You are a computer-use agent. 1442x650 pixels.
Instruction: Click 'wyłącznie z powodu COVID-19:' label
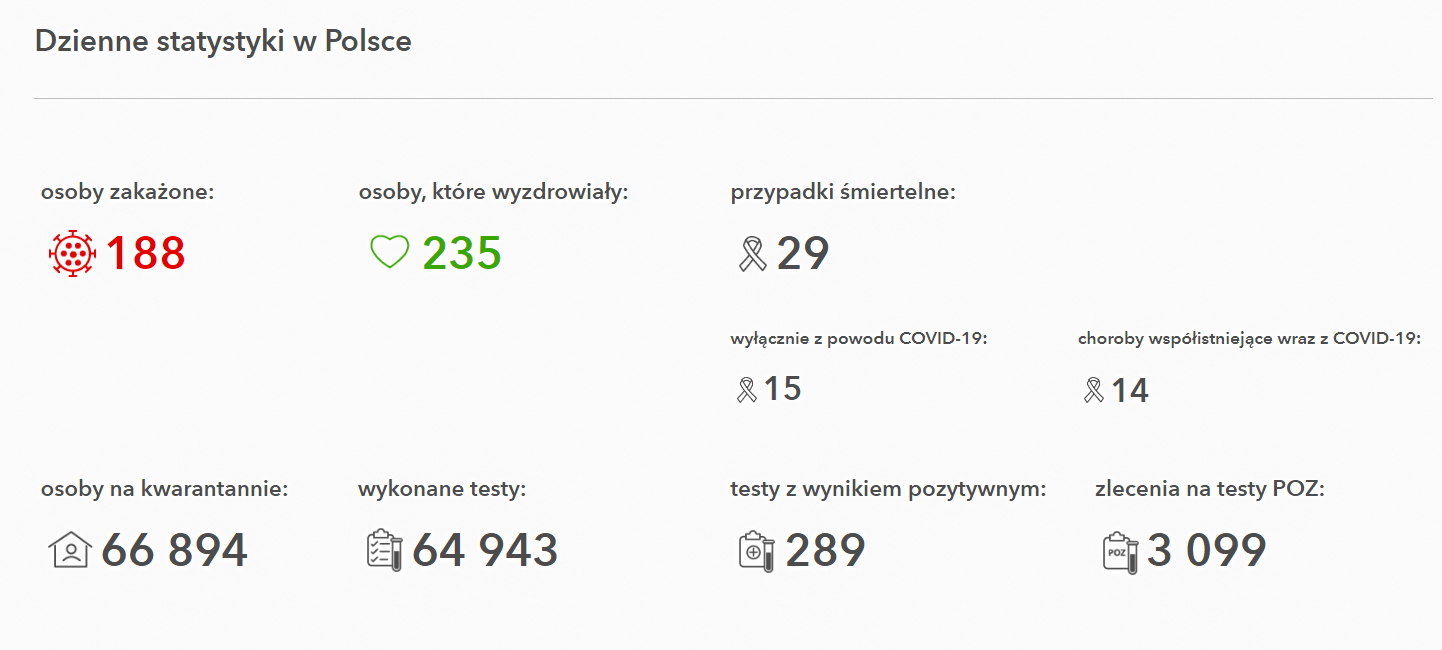click(859, 338)
